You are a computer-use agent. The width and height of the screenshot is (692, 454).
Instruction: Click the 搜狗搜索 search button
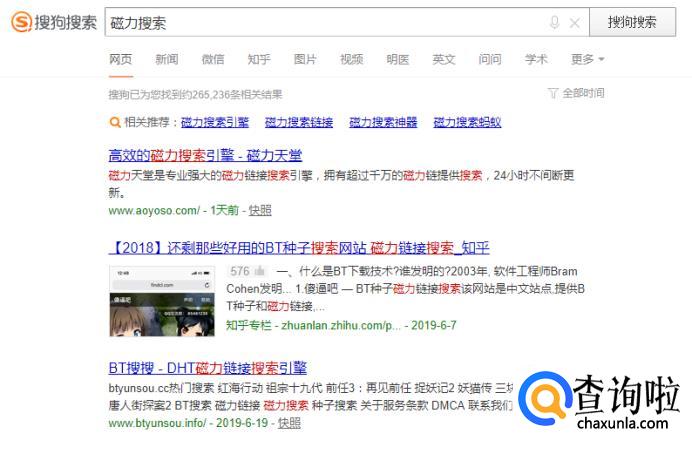632,22
